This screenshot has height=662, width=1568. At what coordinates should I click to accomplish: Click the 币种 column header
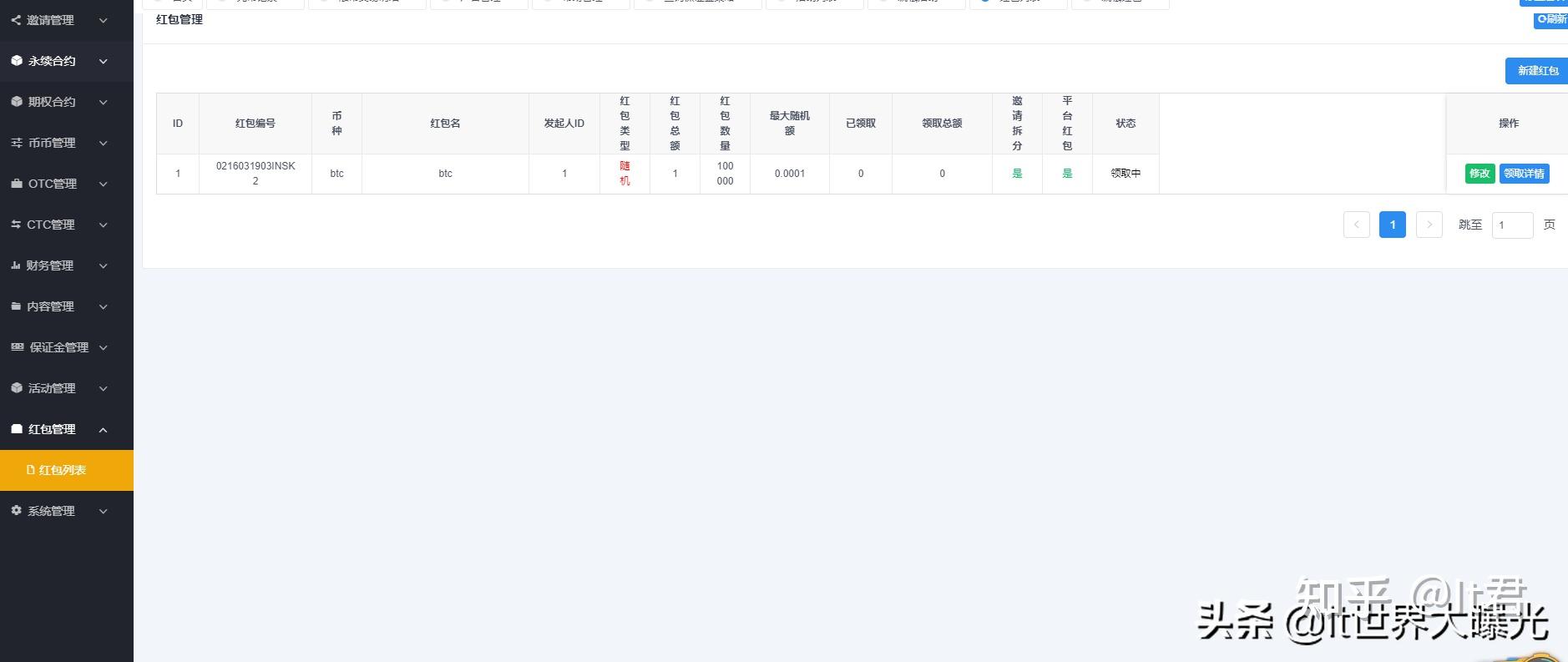pos(336,124)
